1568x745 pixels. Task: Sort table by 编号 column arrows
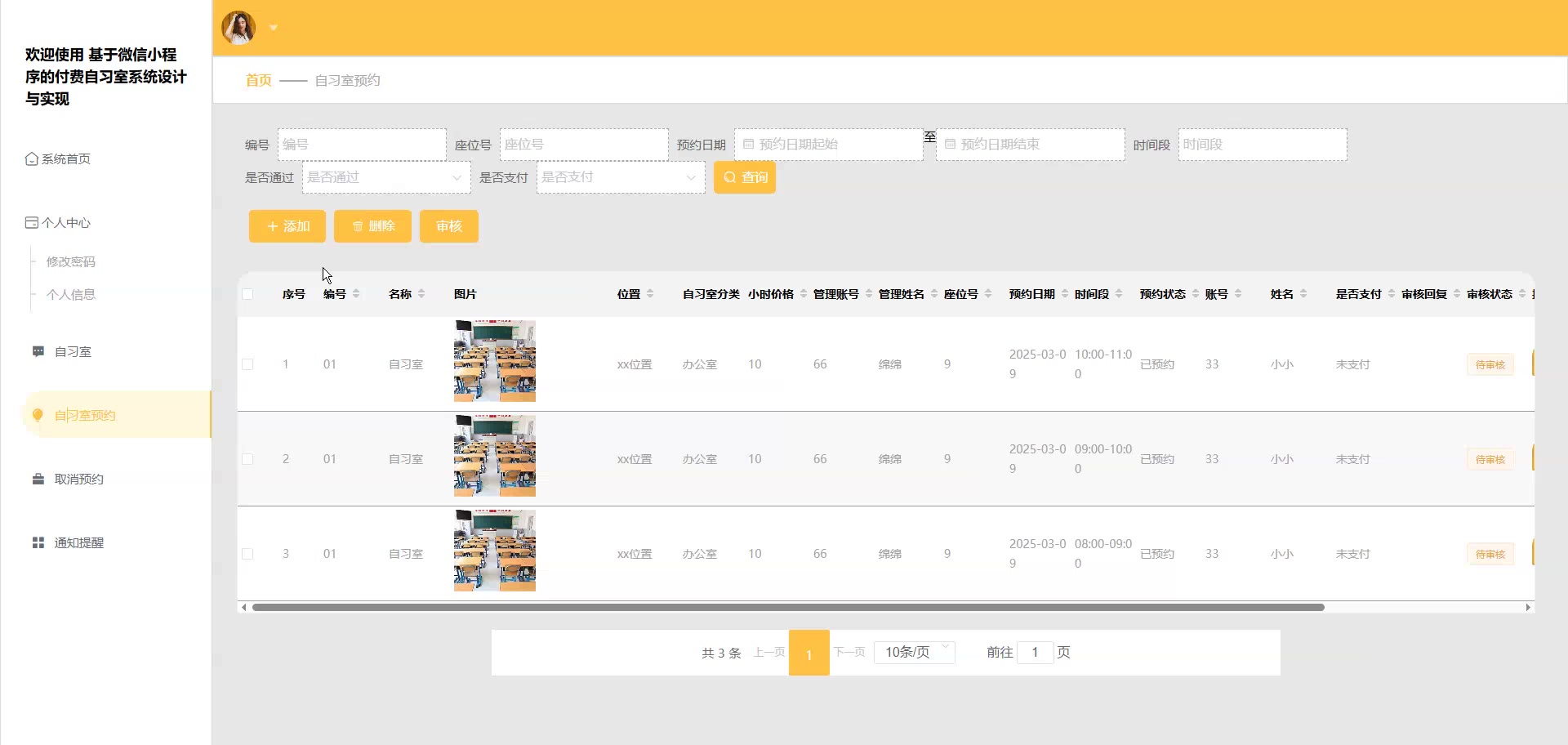356,294
